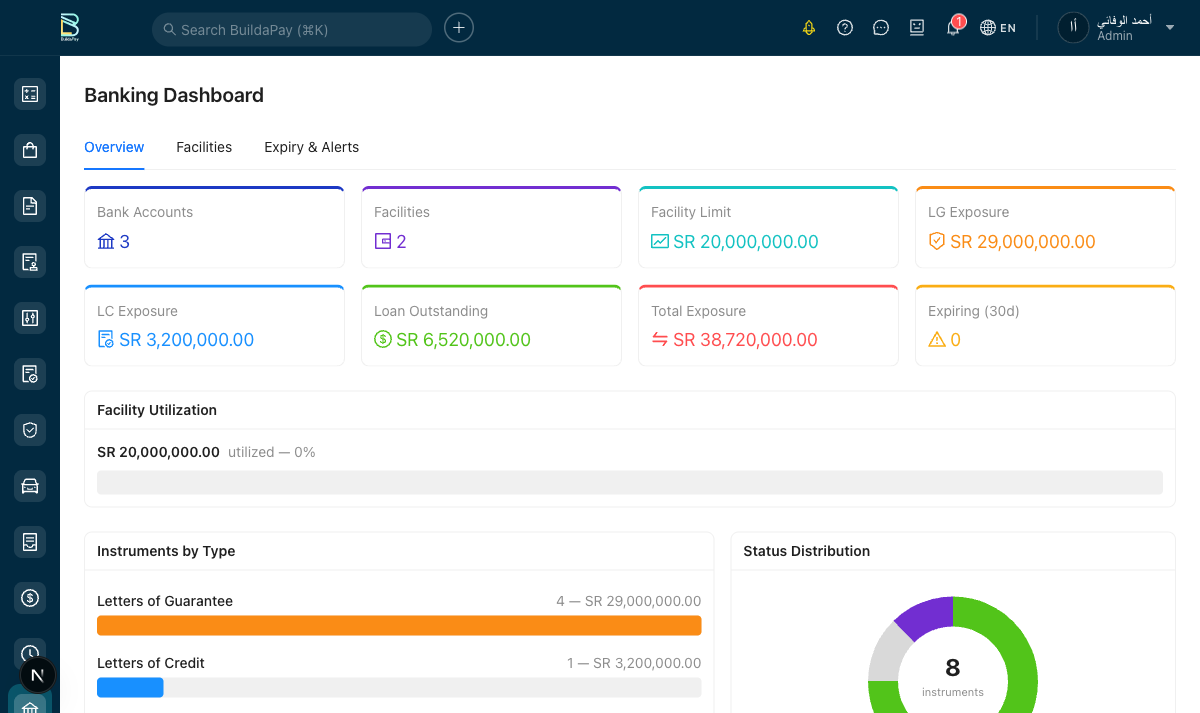
Task: Open the Facilities summary card
Action: (491, 227)
